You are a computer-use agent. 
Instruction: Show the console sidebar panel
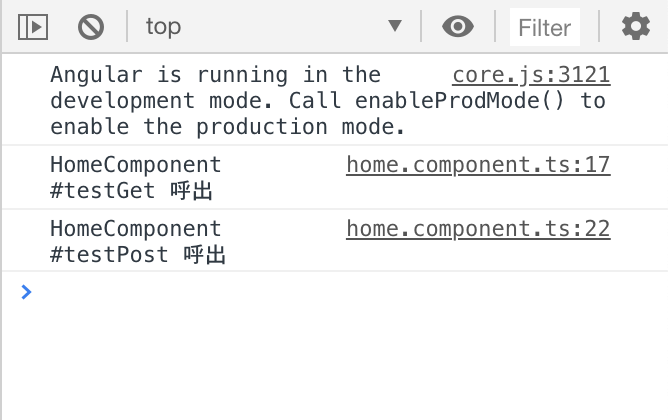pyautogui.click(x=33, y=27)
